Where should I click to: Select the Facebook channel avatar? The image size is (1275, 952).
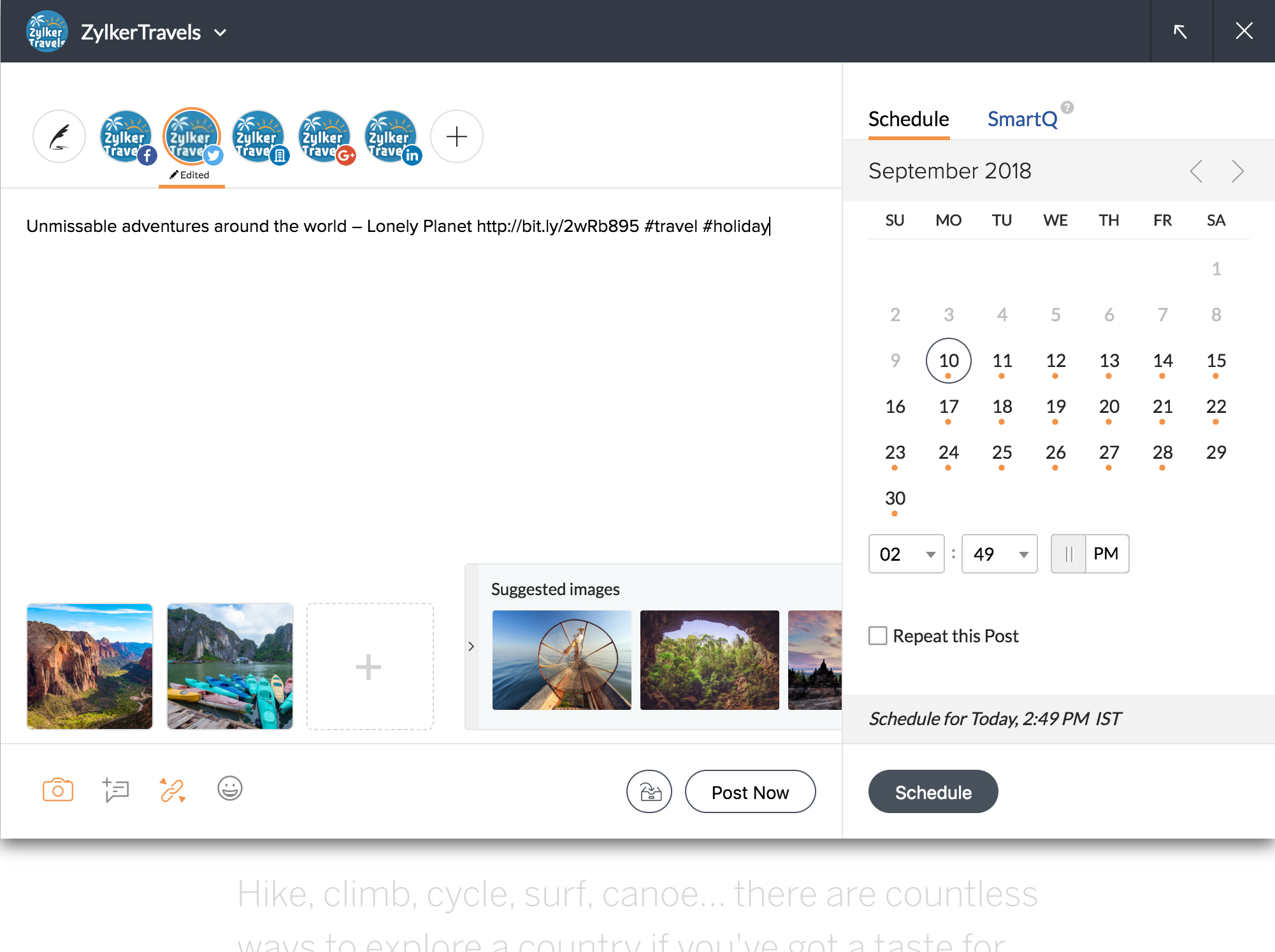click(x=126, y=136)
